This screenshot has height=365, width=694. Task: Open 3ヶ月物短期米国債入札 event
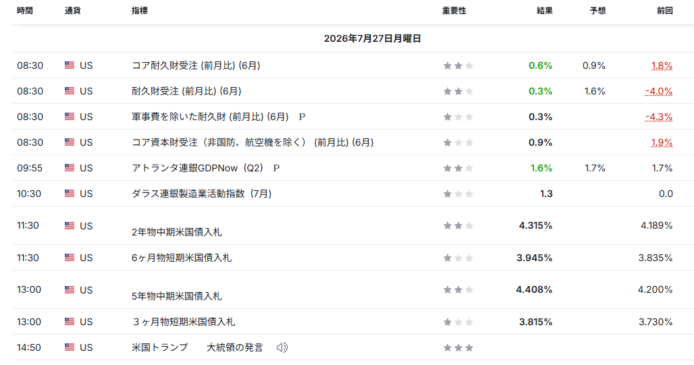183,322
